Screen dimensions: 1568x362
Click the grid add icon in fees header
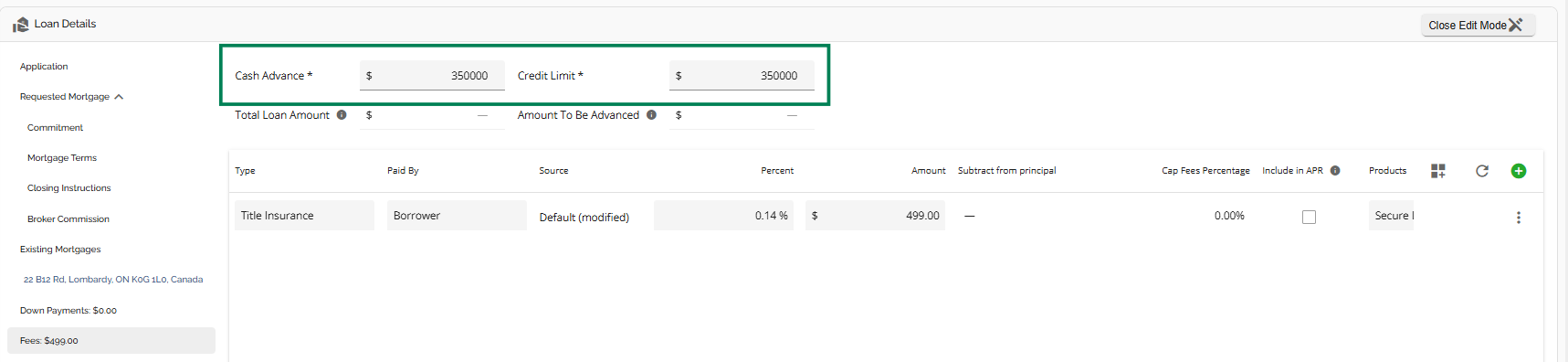coord(1438,171)
